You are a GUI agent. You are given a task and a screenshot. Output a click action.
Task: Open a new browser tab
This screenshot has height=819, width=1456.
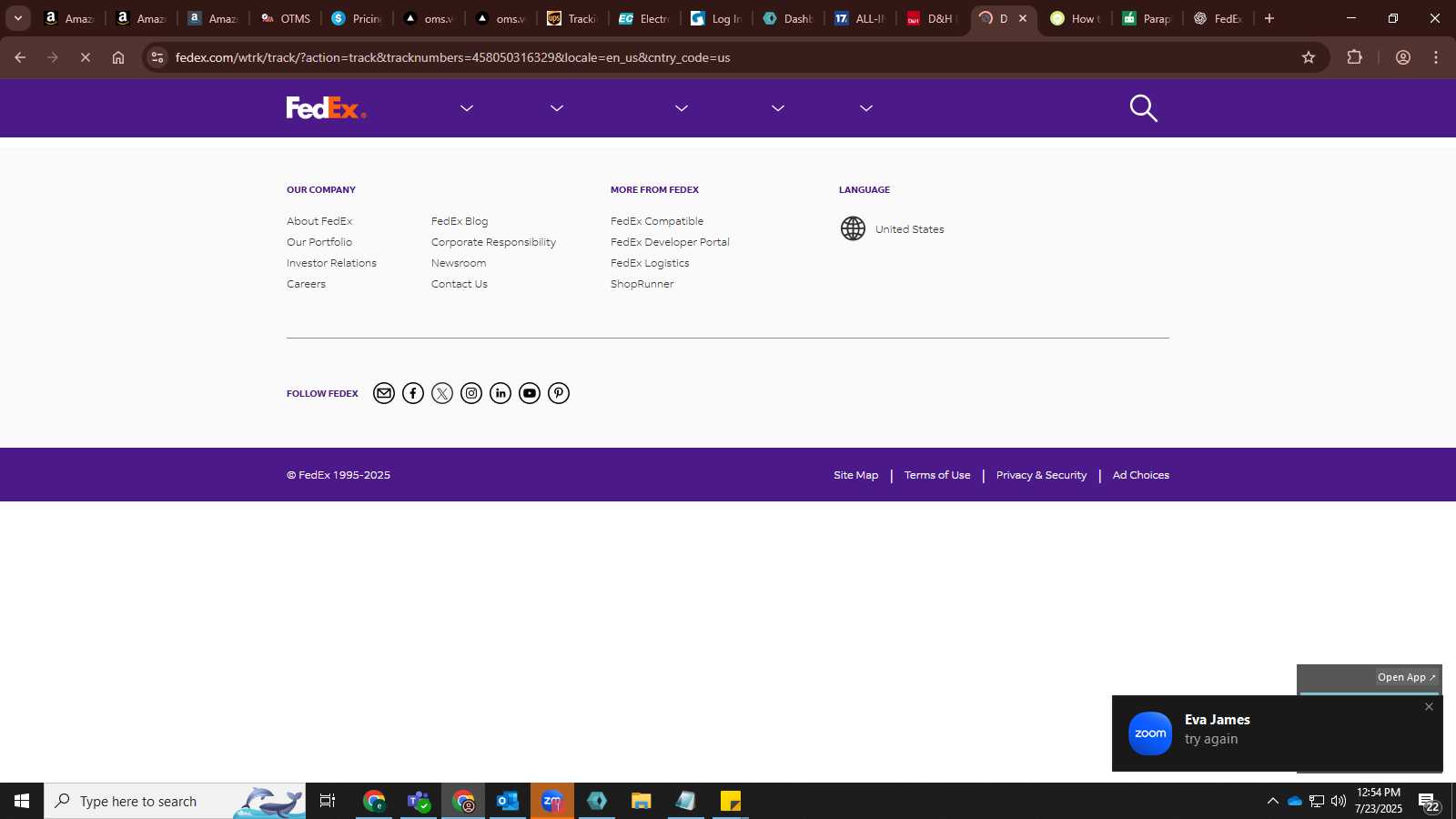point(1269,18)
